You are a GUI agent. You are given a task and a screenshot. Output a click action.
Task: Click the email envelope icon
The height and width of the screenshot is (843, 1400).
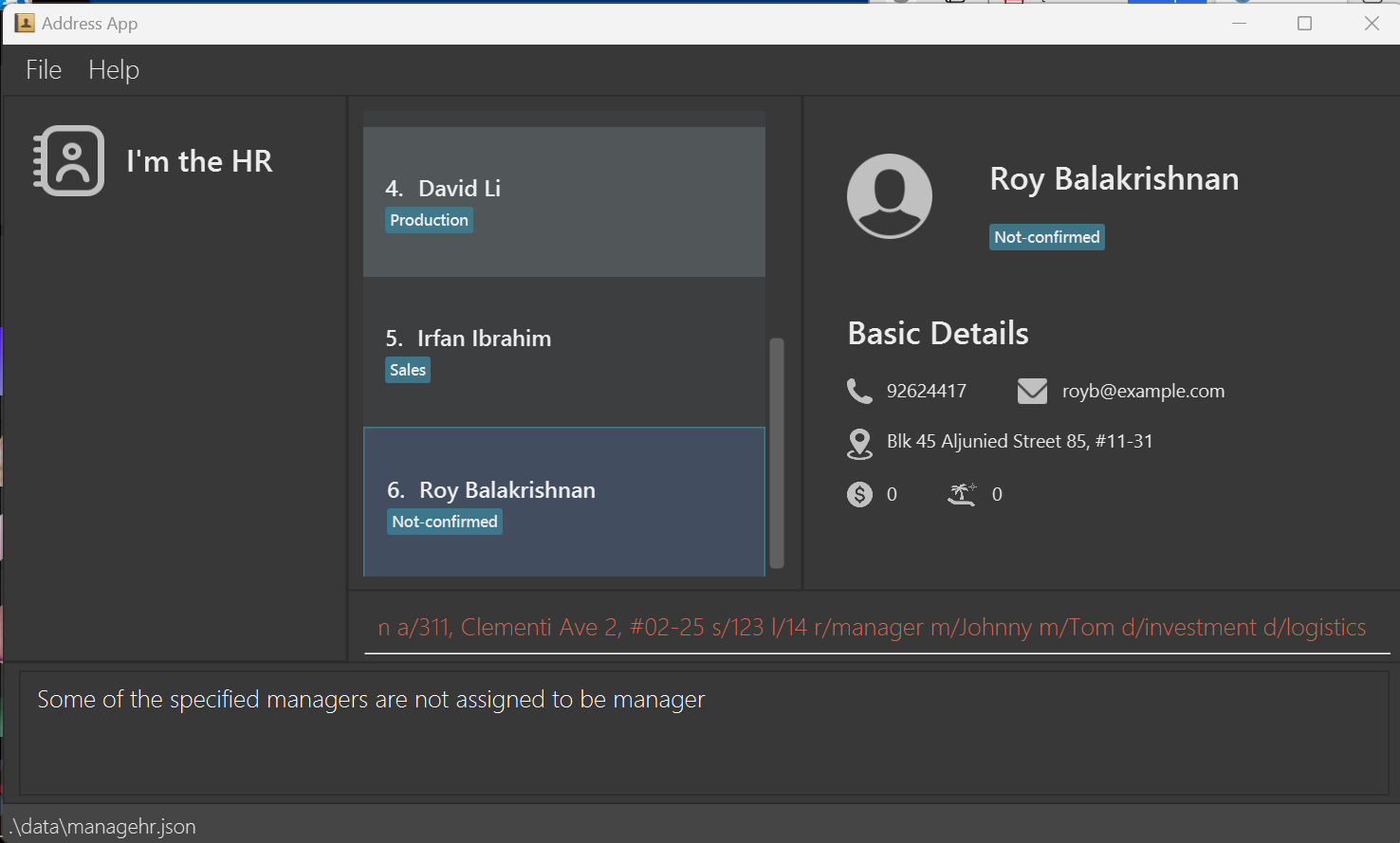[x=1032, y=389]
